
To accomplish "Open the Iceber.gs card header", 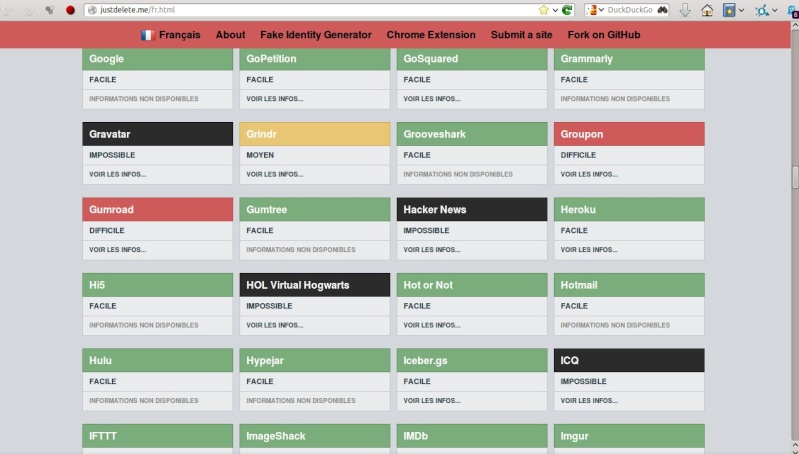I will pyautogui.click(x=472, y=360).
